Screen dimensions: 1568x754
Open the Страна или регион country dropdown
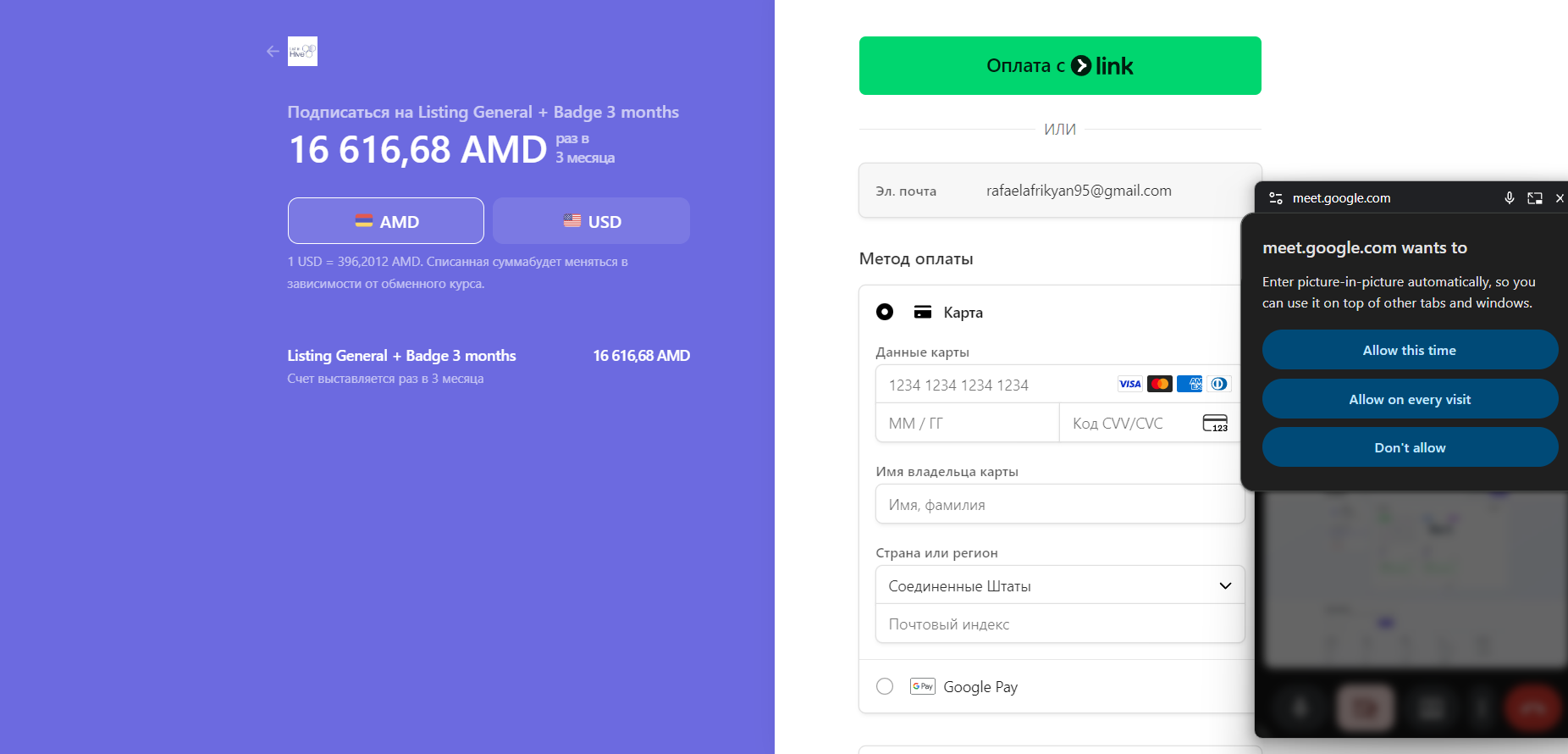[1059, 585]
